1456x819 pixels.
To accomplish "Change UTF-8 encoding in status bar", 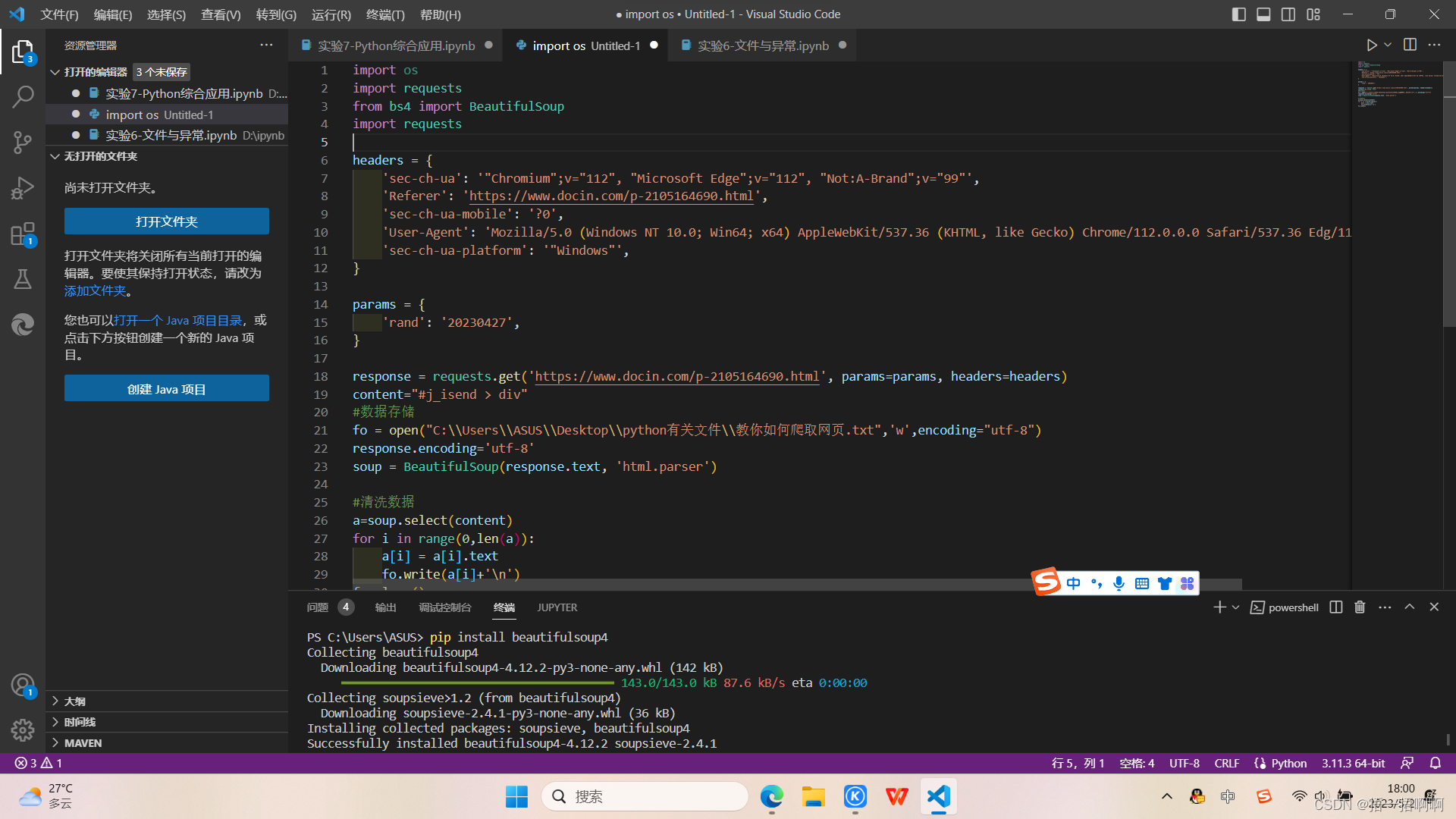I will (1184, 763).
